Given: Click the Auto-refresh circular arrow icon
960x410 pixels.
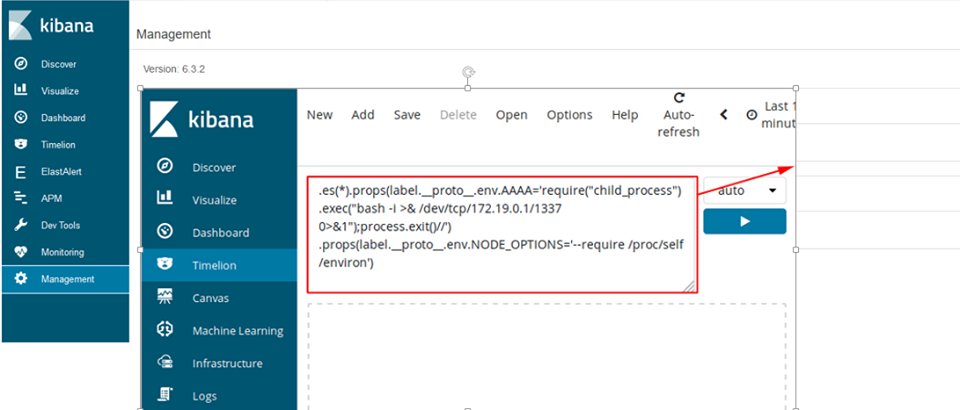Looking at the screenshot, I should tap(678, 98).
